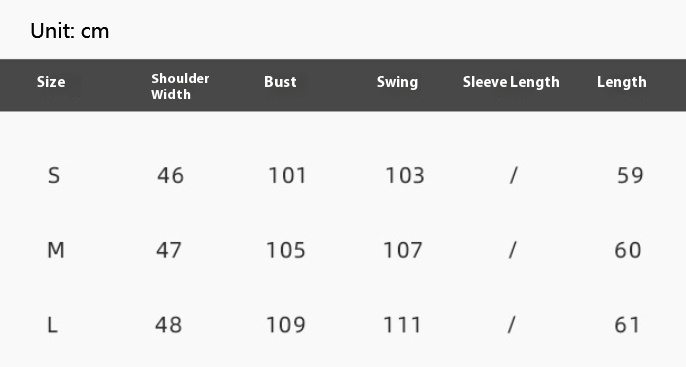Click shoulder width value 47
686x367 pixels.
[x=169, y=250]
